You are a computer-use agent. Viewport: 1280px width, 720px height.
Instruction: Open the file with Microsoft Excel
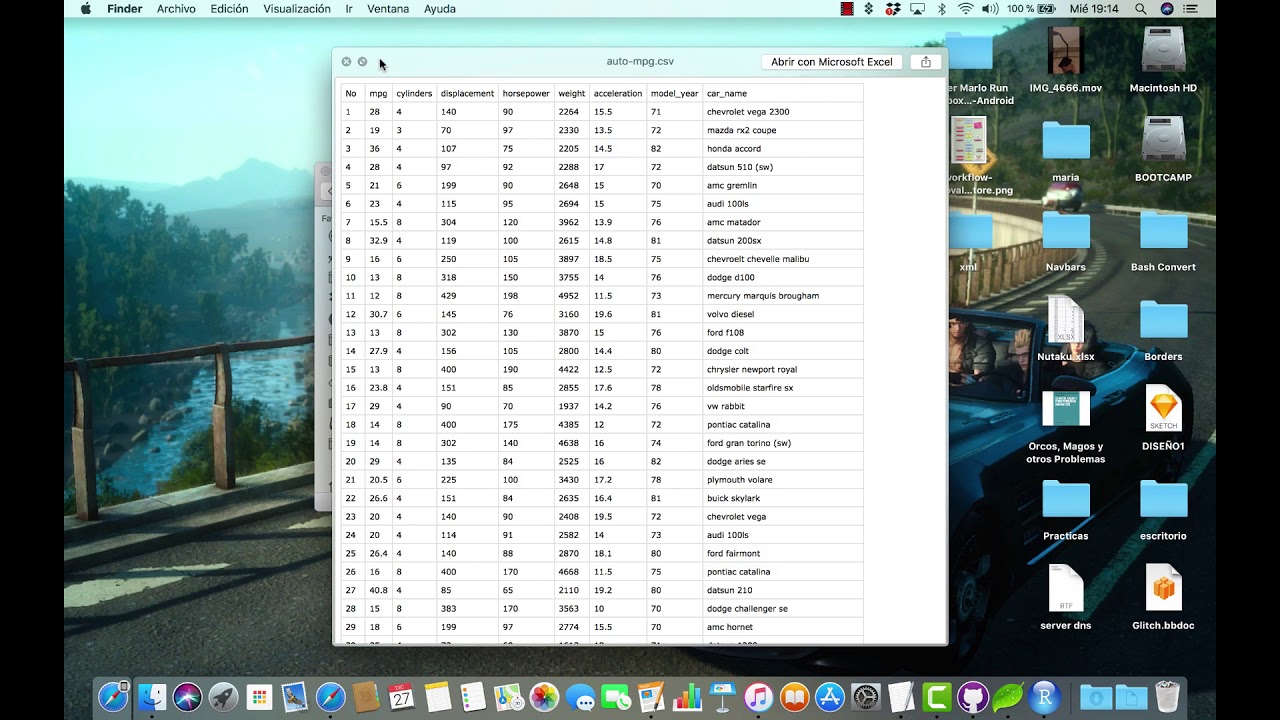coord(831,62)
